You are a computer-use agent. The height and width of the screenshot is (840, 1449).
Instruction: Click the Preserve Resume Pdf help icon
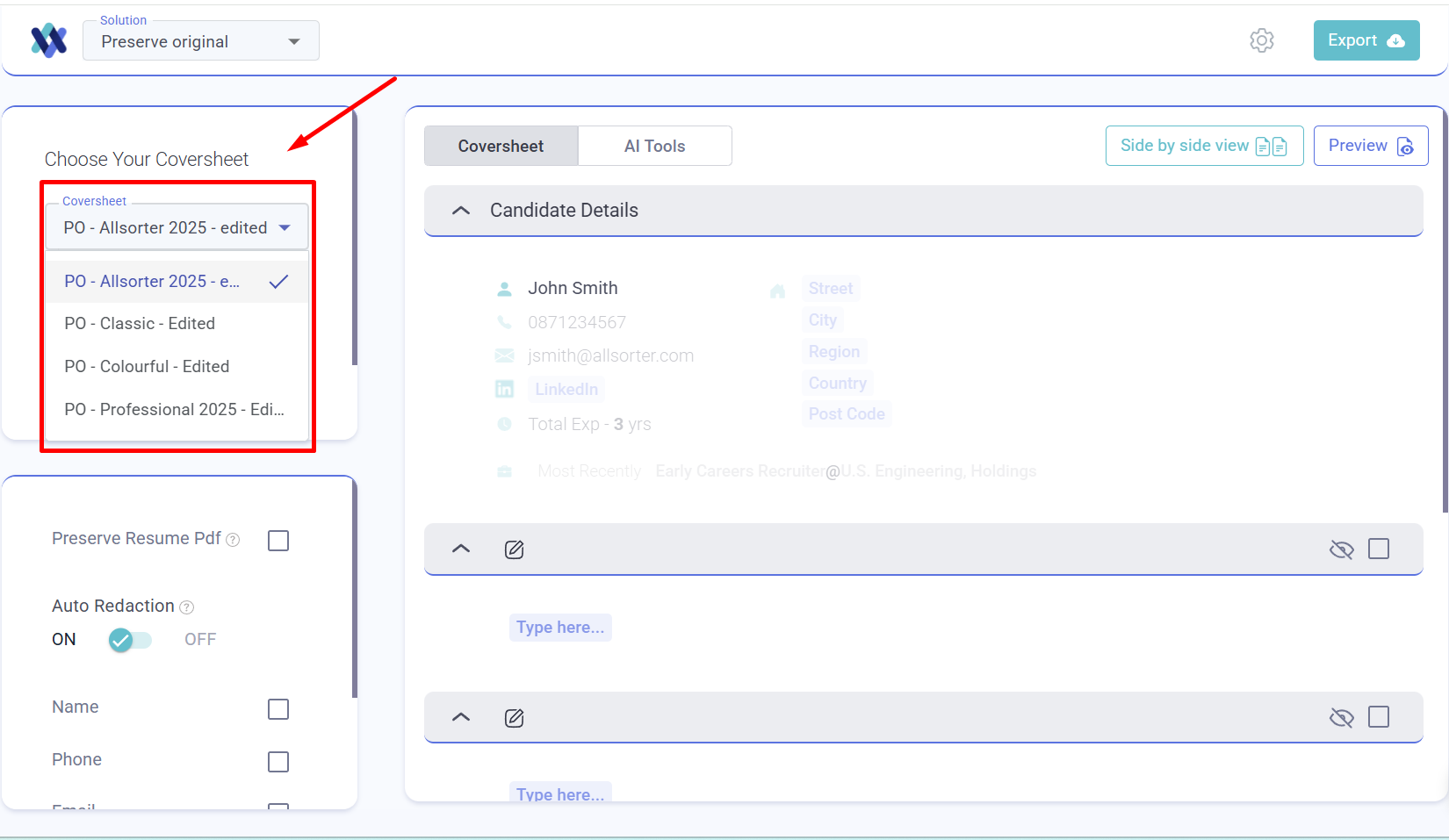pos(233,540)
